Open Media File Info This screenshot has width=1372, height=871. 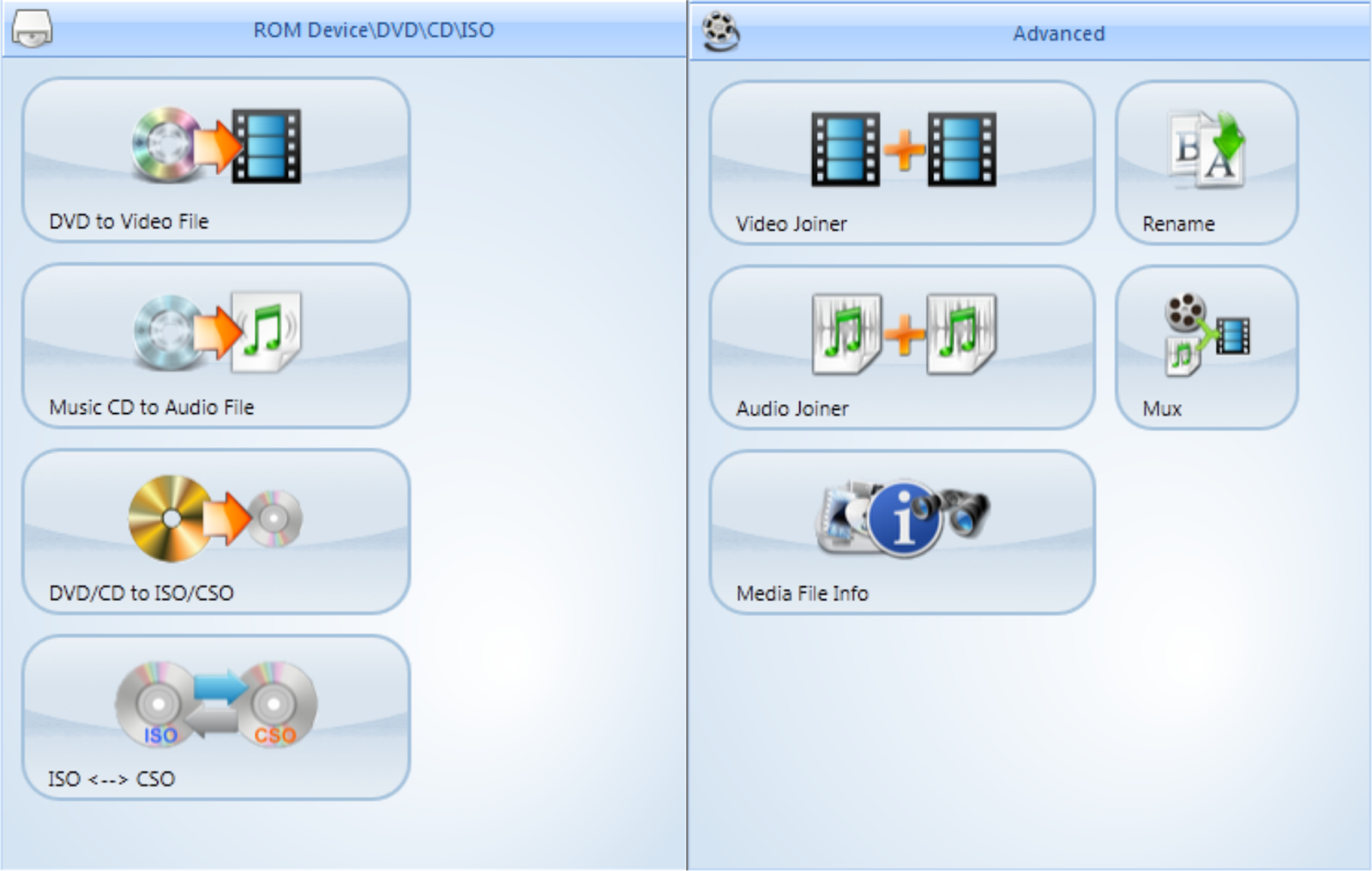pyautogui.click(x=902, y=532)
